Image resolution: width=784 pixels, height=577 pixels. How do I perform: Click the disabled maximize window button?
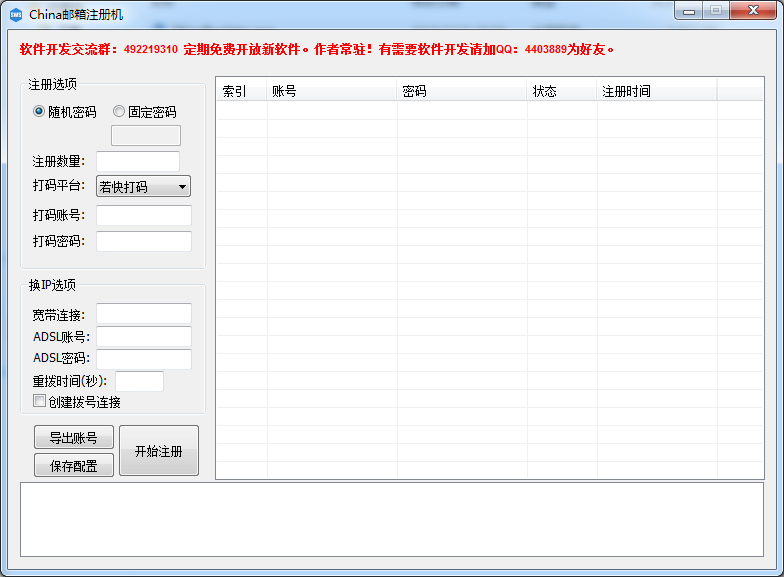coord(716,10)
